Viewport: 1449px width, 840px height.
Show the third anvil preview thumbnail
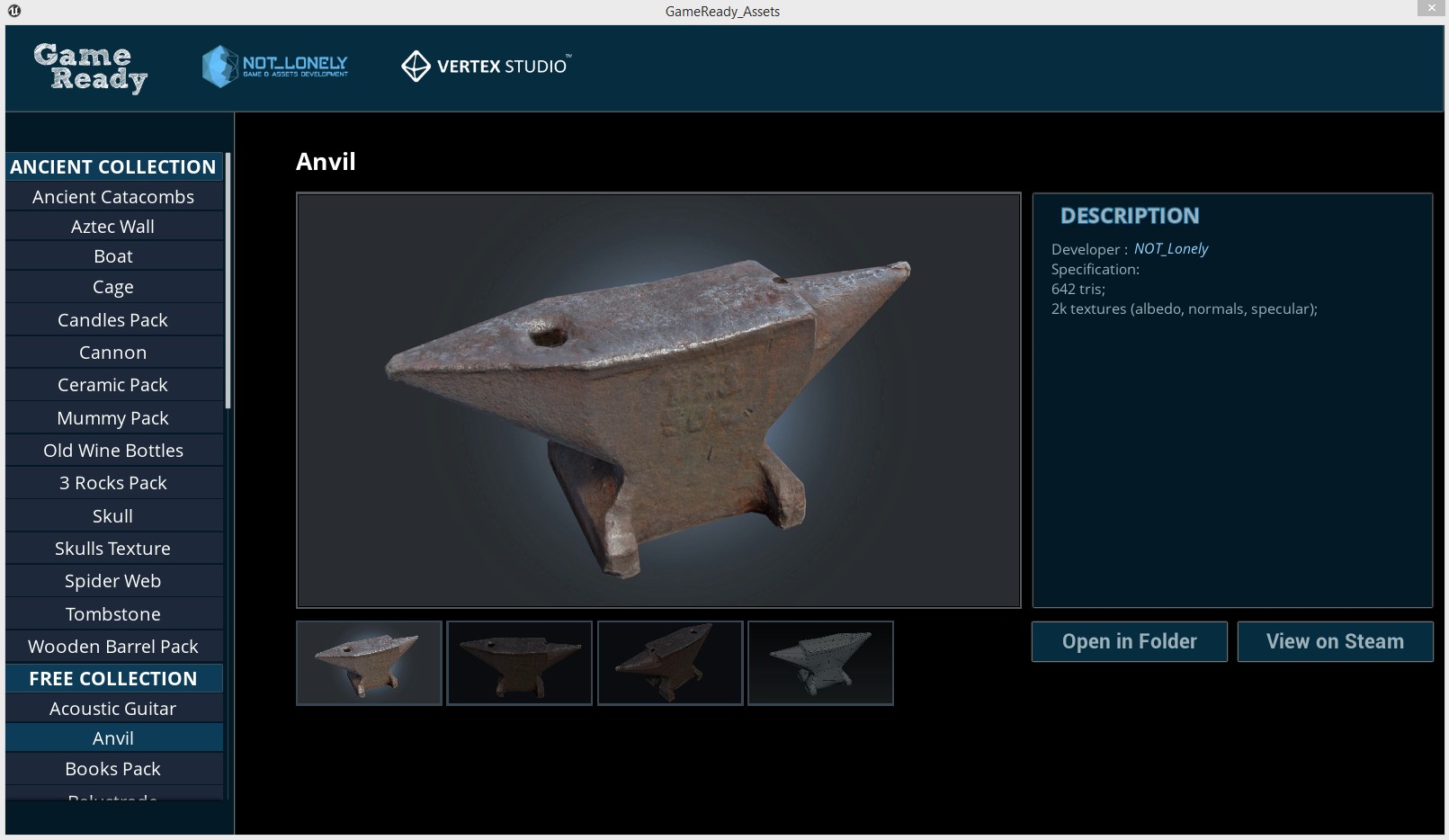pyautogui.click(x=670, y=663)
